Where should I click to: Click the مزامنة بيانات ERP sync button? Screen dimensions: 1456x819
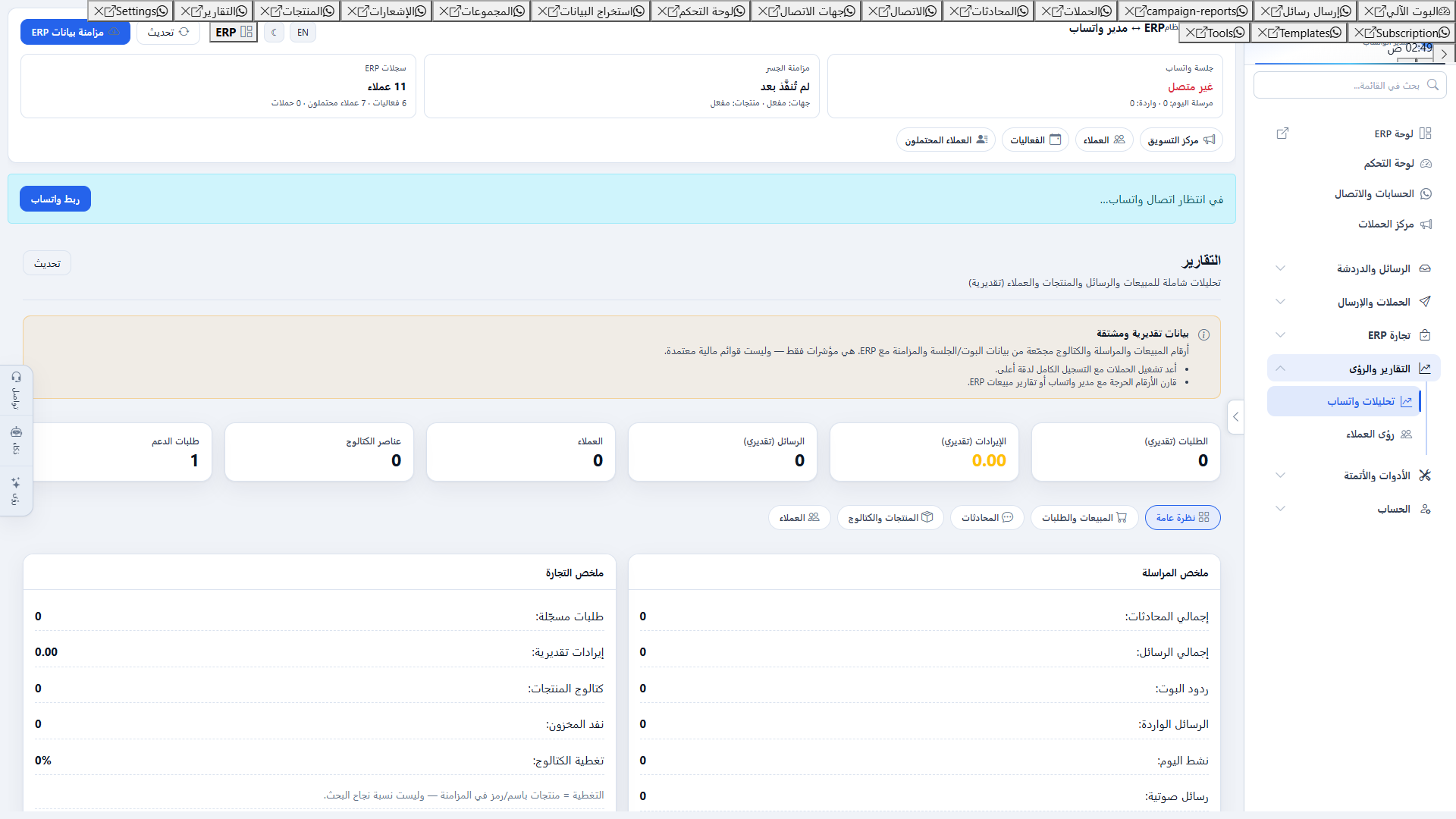[75, 33]
